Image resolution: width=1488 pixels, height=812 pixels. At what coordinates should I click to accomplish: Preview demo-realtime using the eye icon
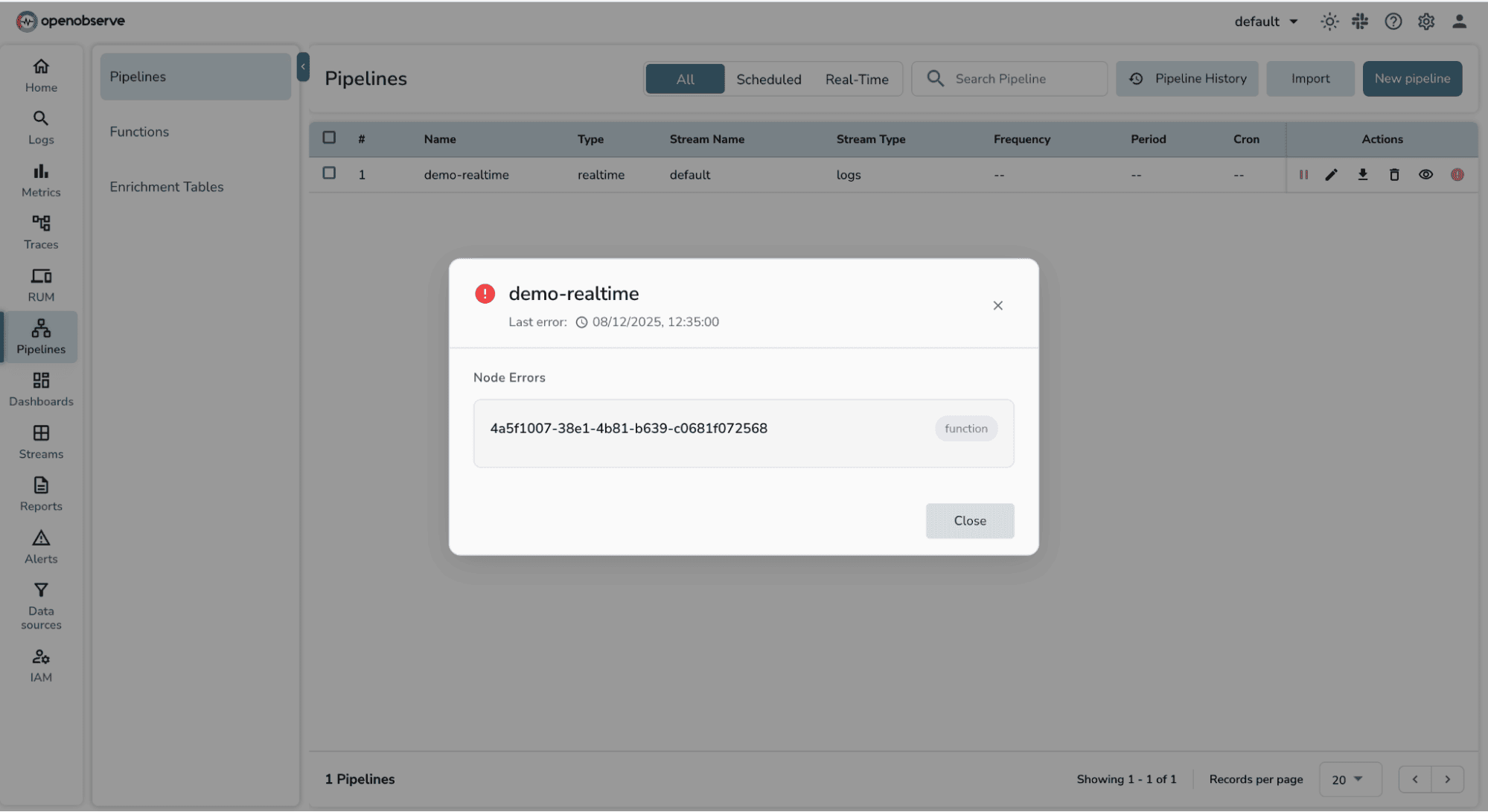pyautogui.click(x=1425, y=175)
